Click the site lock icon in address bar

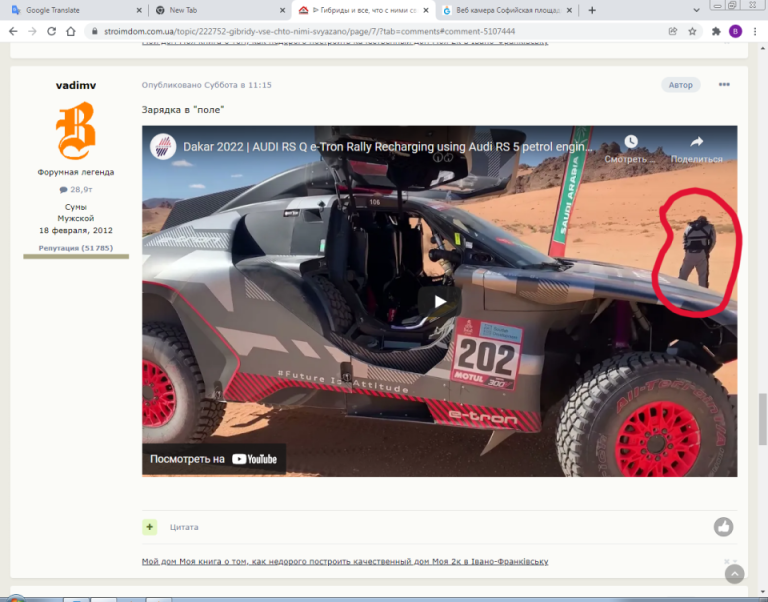tap(94, 31)
